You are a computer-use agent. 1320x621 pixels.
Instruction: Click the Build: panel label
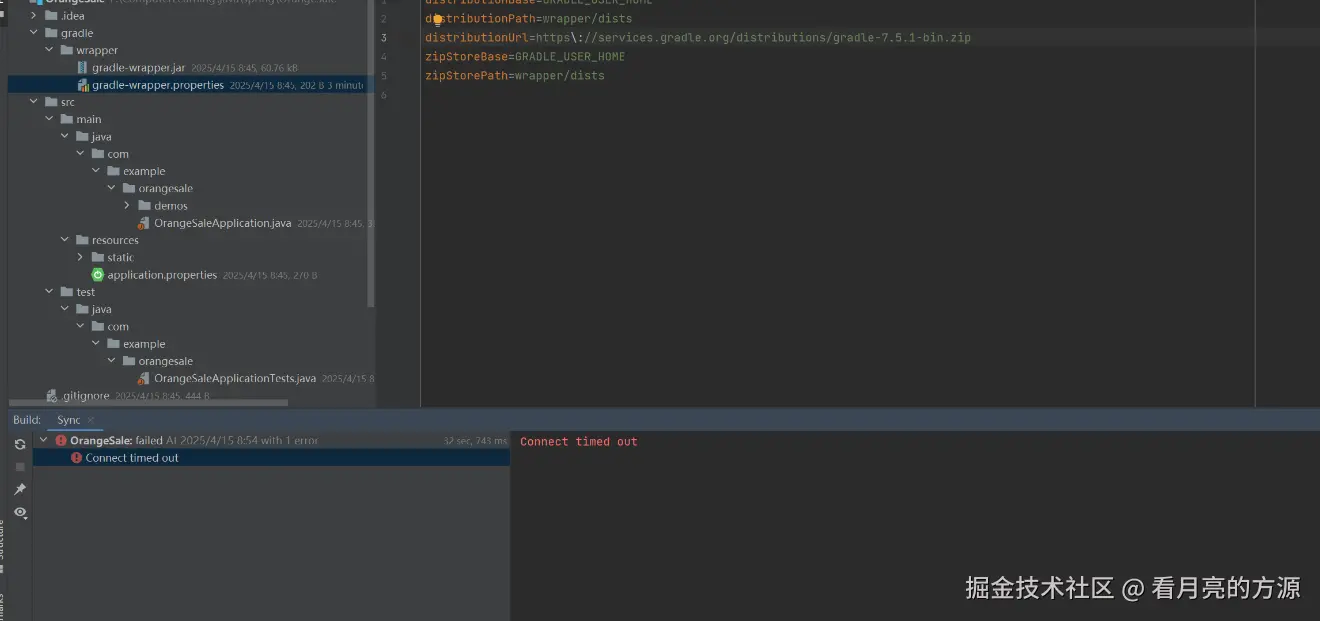(x=27, y=420)
